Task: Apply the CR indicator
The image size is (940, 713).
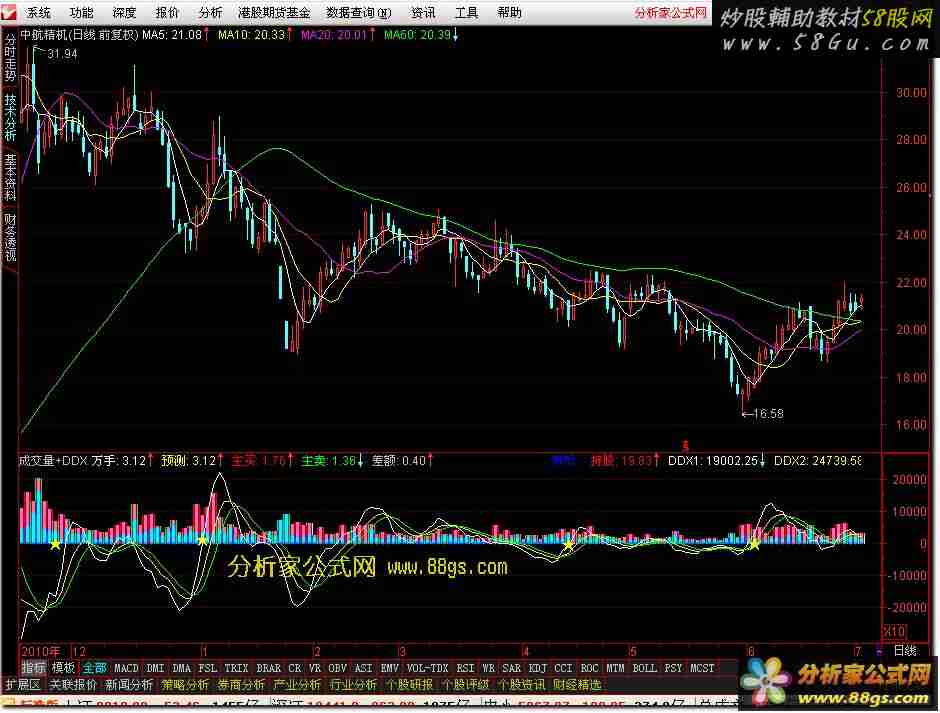Action: coord(294,667)
